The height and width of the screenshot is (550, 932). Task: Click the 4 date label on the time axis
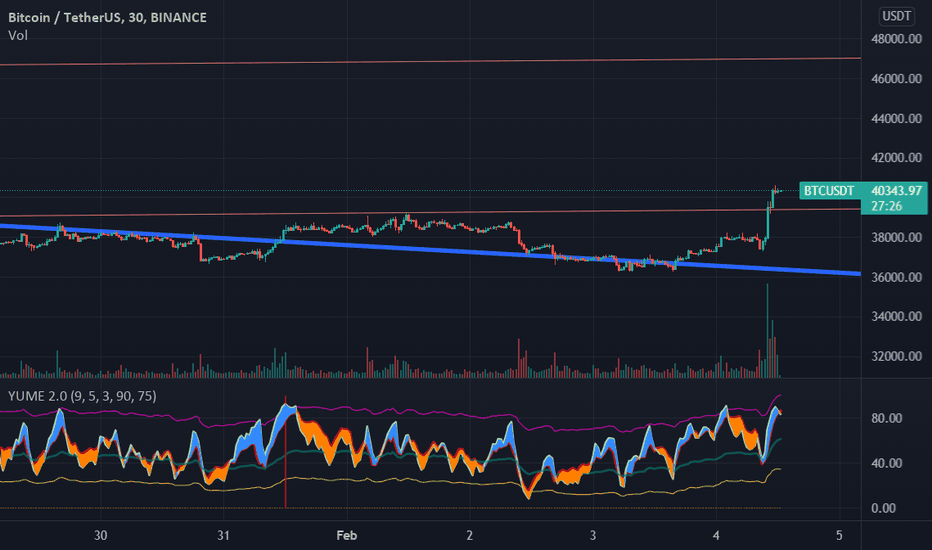[x=716, y=535]
